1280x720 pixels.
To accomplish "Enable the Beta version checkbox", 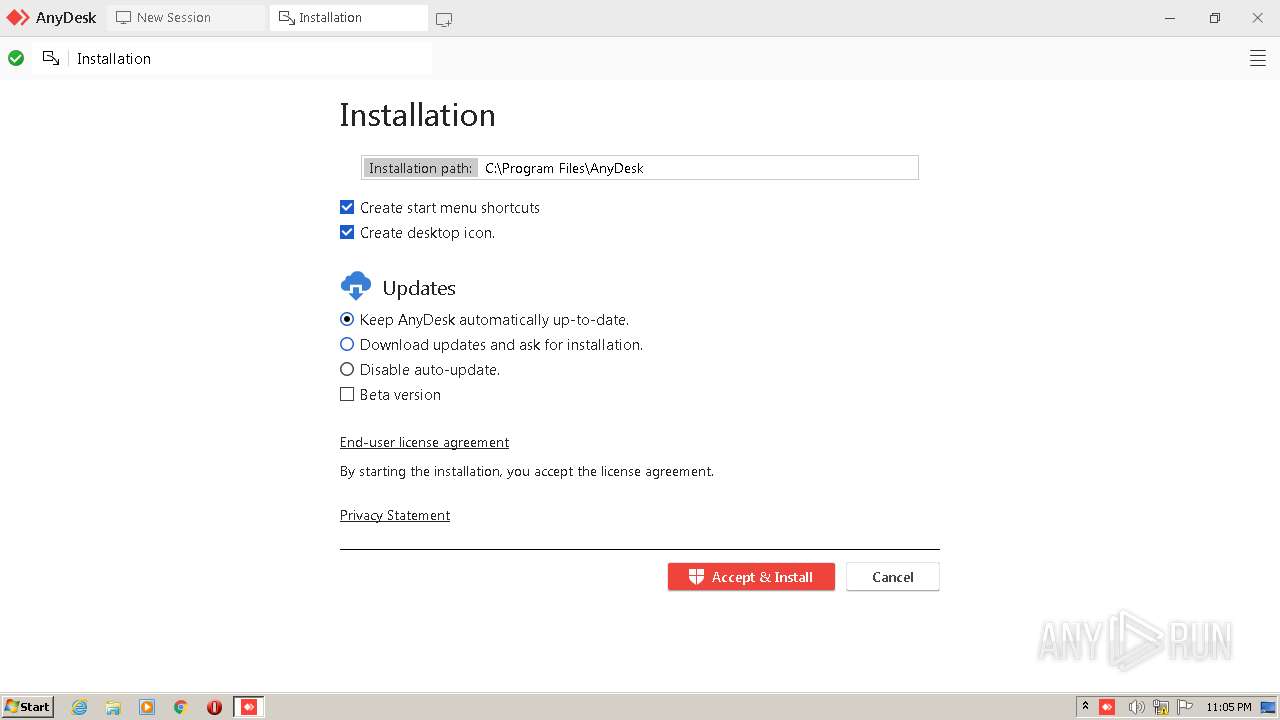I will point(347,394).
